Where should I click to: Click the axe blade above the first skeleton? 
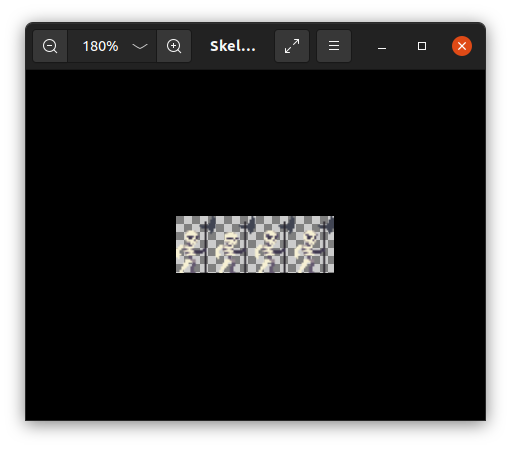pos(210,224)
